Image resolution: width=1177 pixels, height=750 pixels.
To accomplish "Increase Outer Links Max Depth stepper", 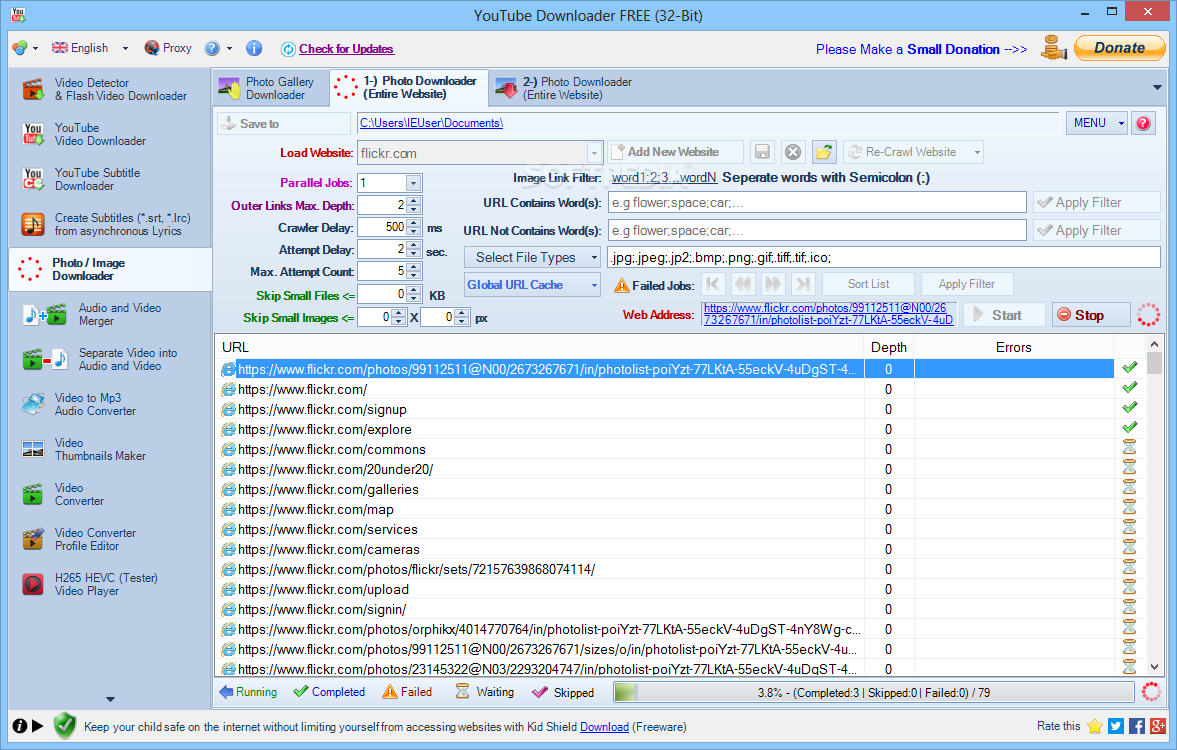I will (414, 200).
